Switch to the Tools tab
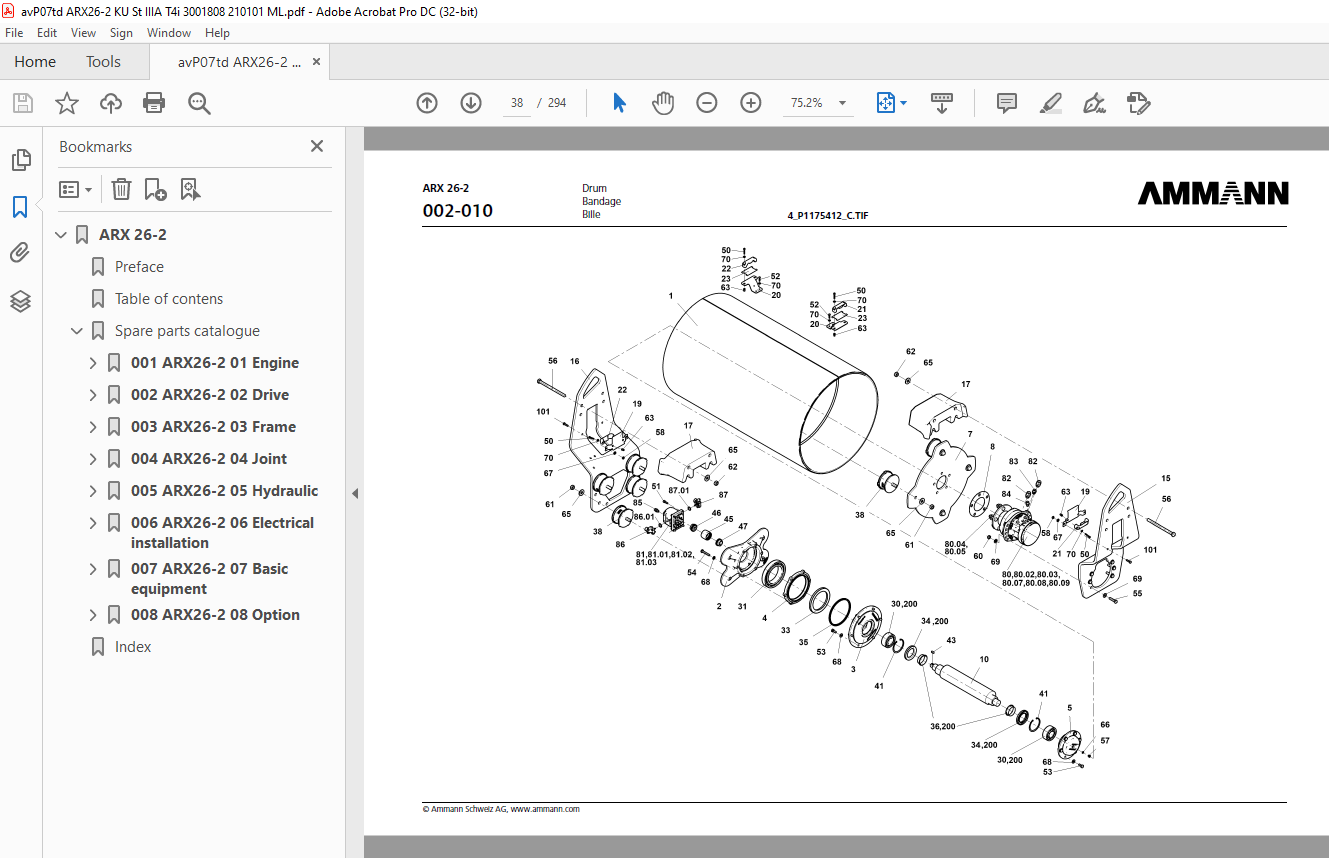This screenshot has width=1329, height=858. 103,62
